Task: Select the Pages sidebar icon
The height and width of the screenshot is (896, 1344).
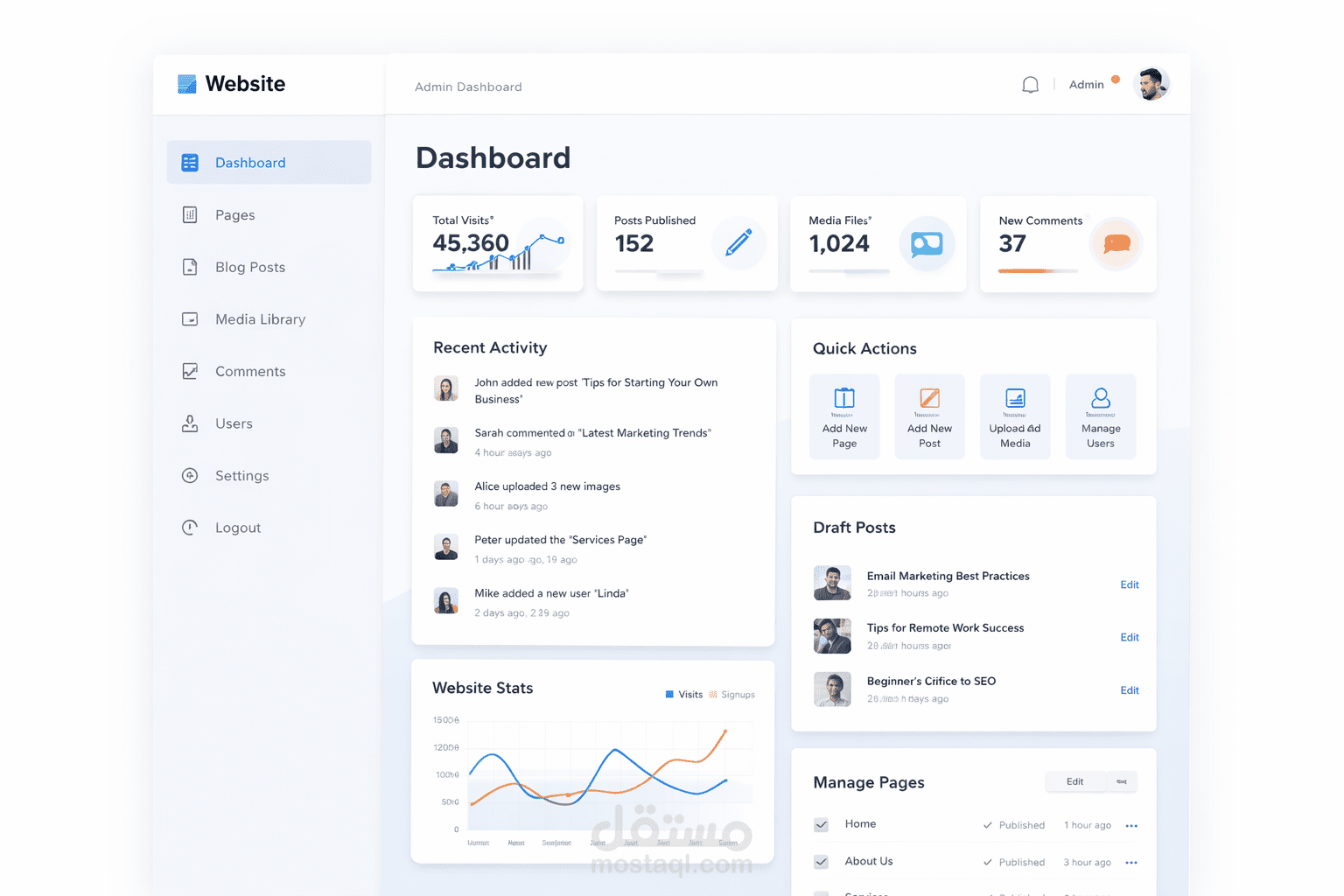Action: (190, 215)
